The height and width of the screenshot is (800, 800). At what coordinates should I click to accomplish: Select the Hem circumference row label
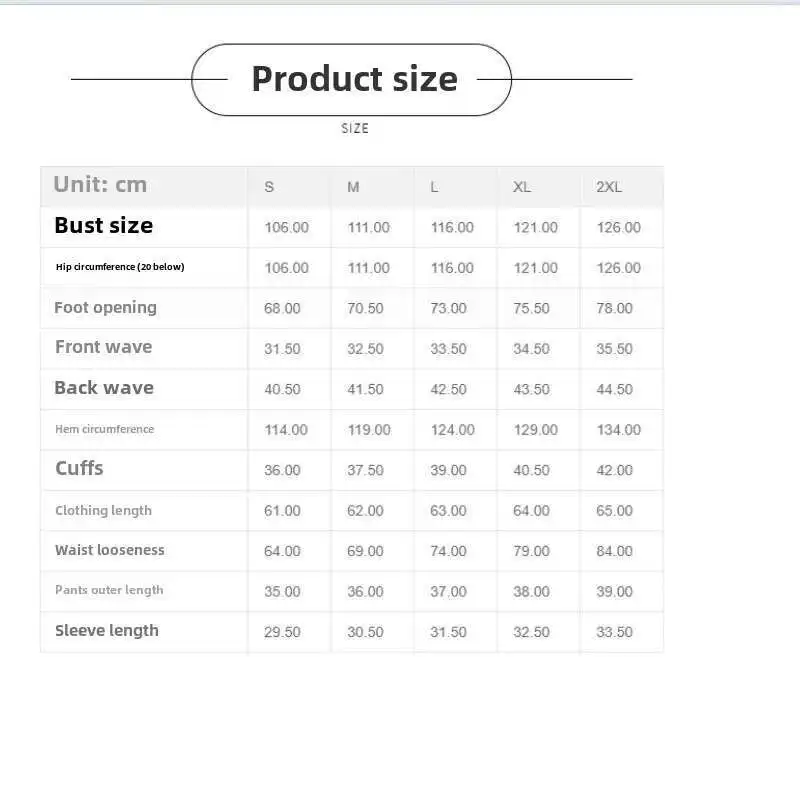pos(105,429)
